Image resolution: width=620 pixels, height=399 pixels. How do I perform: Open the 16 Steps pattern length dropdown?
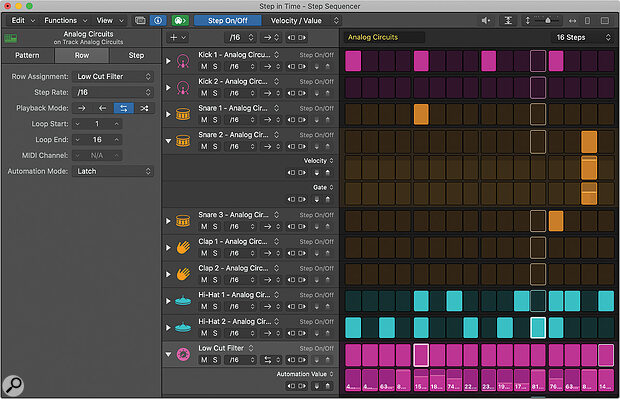coord(582,37)
